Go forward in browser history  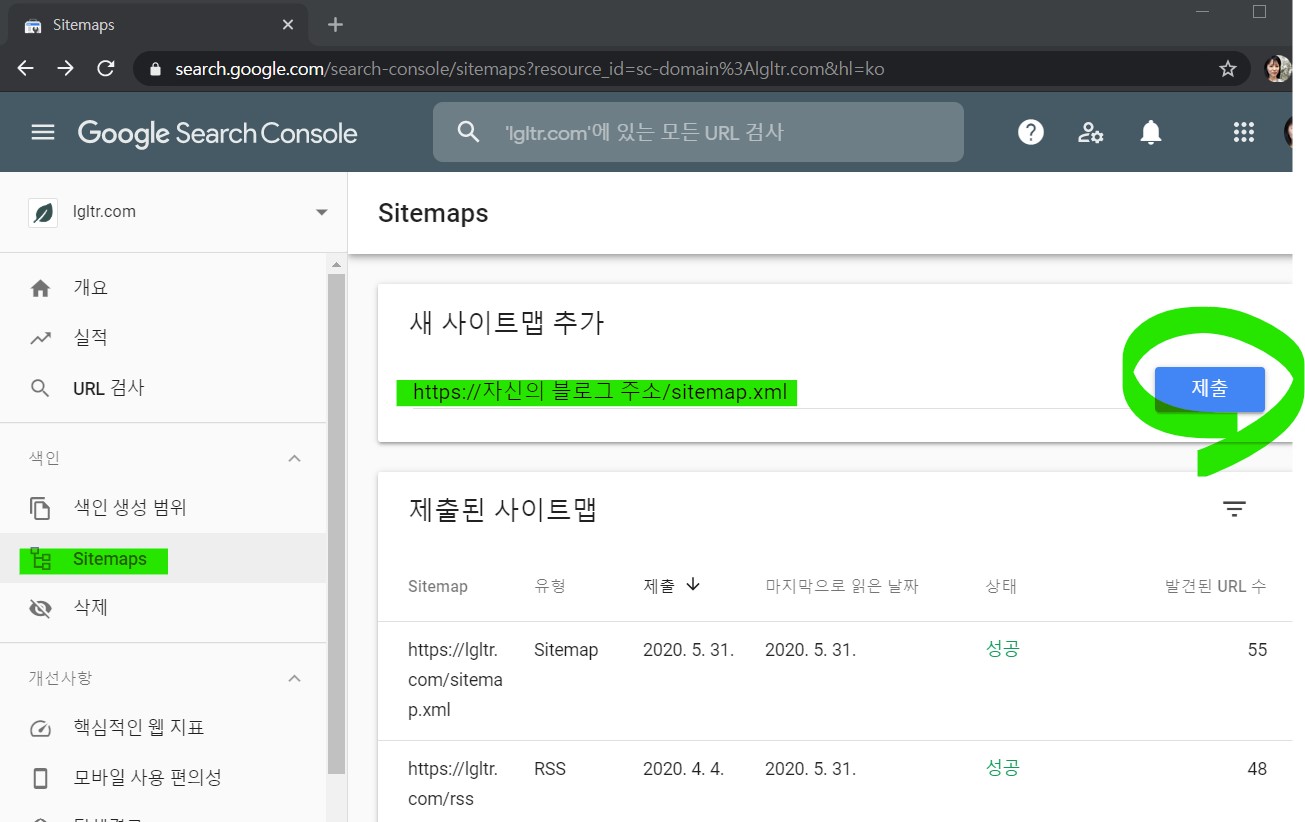pyautogui.click(x=66, y=69)
